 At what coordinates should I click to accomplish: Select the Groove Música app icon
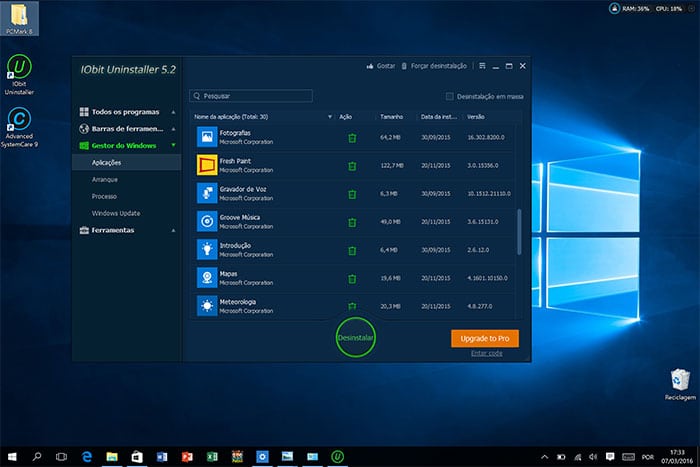tap(207, 221)
